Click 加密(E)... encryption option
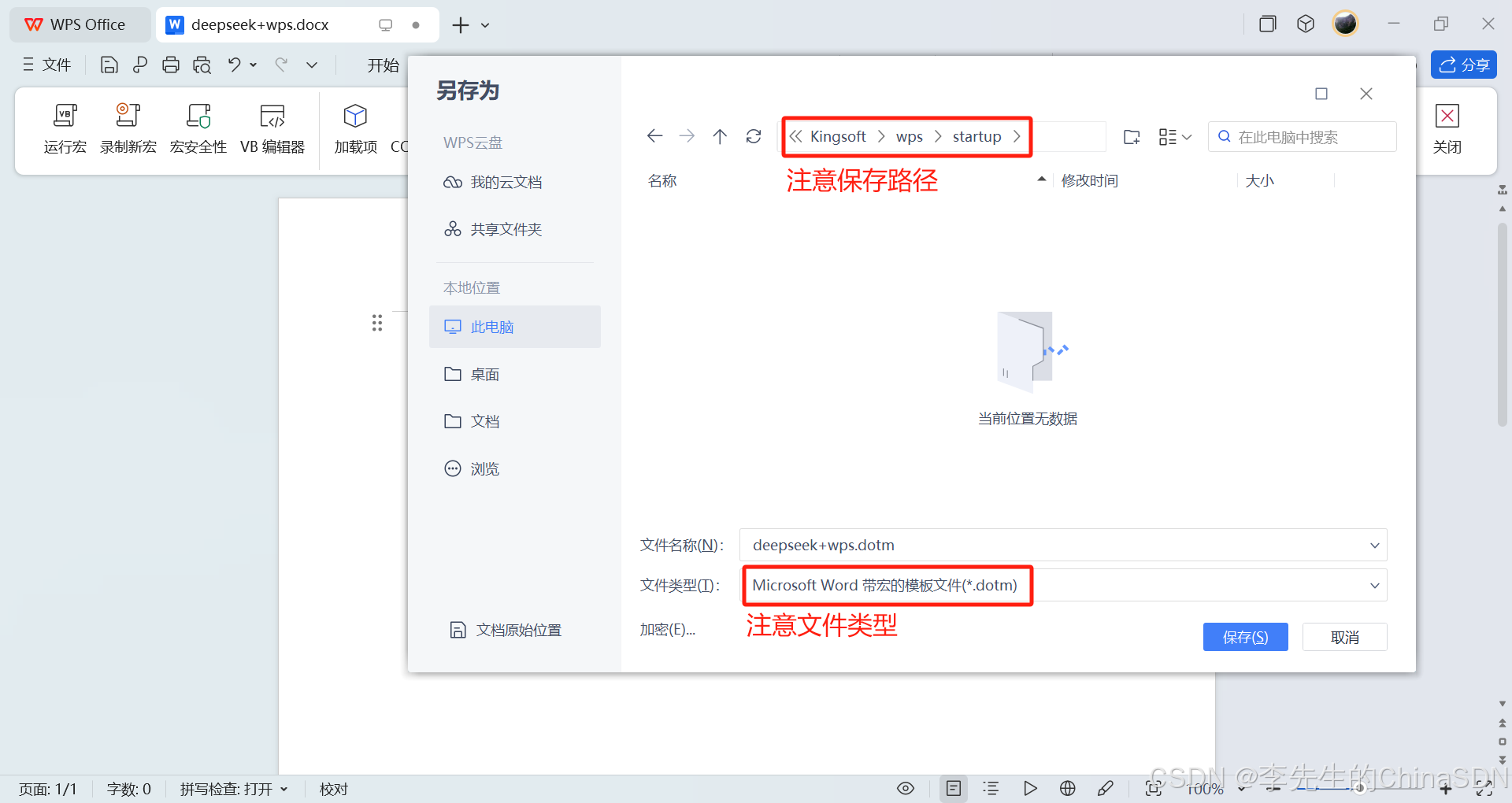The width and height of the screenshot is (1512, 803). pos(667,630)
